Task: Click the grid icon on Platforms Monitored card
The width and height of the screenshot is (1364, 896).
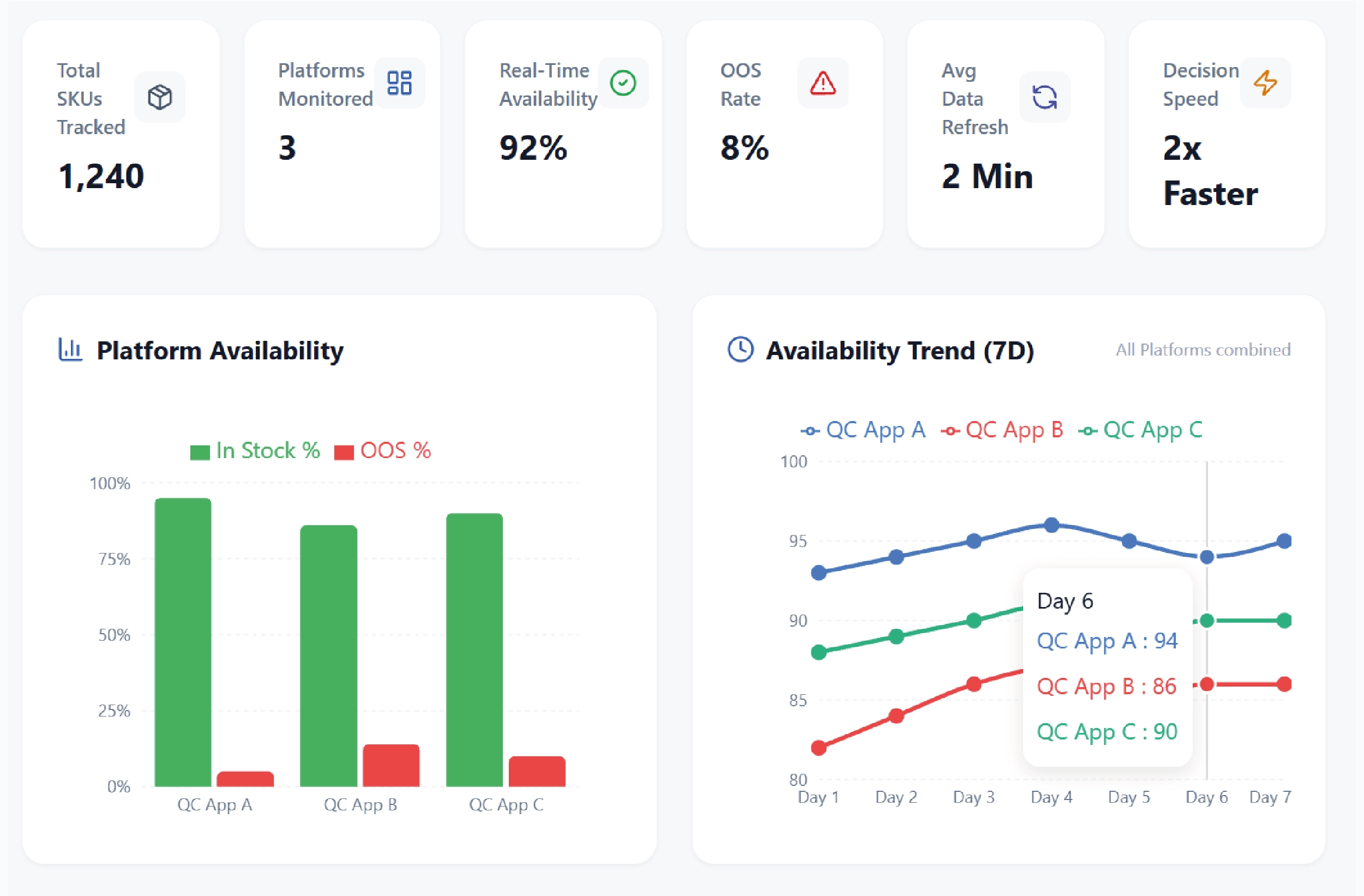Action: point(399,82)
